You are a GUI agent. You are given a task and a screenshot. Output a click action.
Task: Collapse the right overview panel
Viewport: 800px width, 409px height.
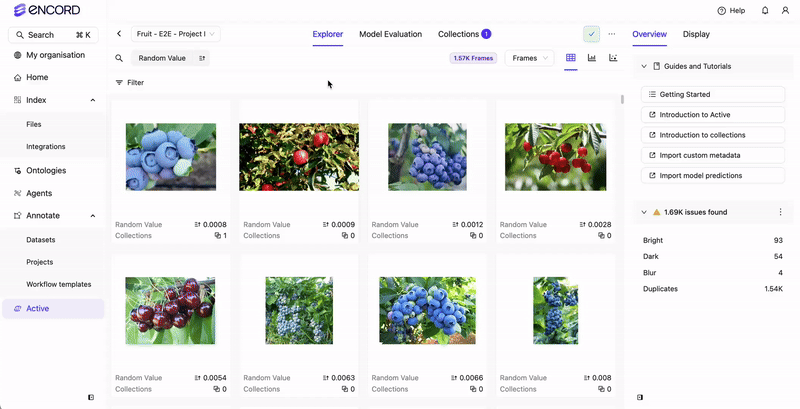(x=640, y=397)
